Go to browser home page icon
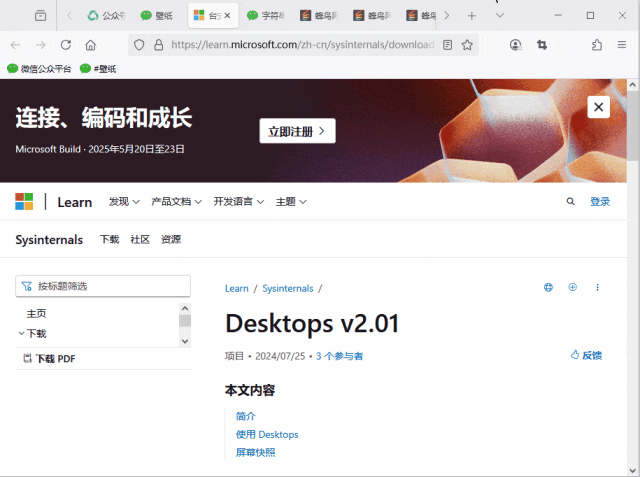Image resolution: width=640 pixels, height=477 pixels. pos(91,45)
